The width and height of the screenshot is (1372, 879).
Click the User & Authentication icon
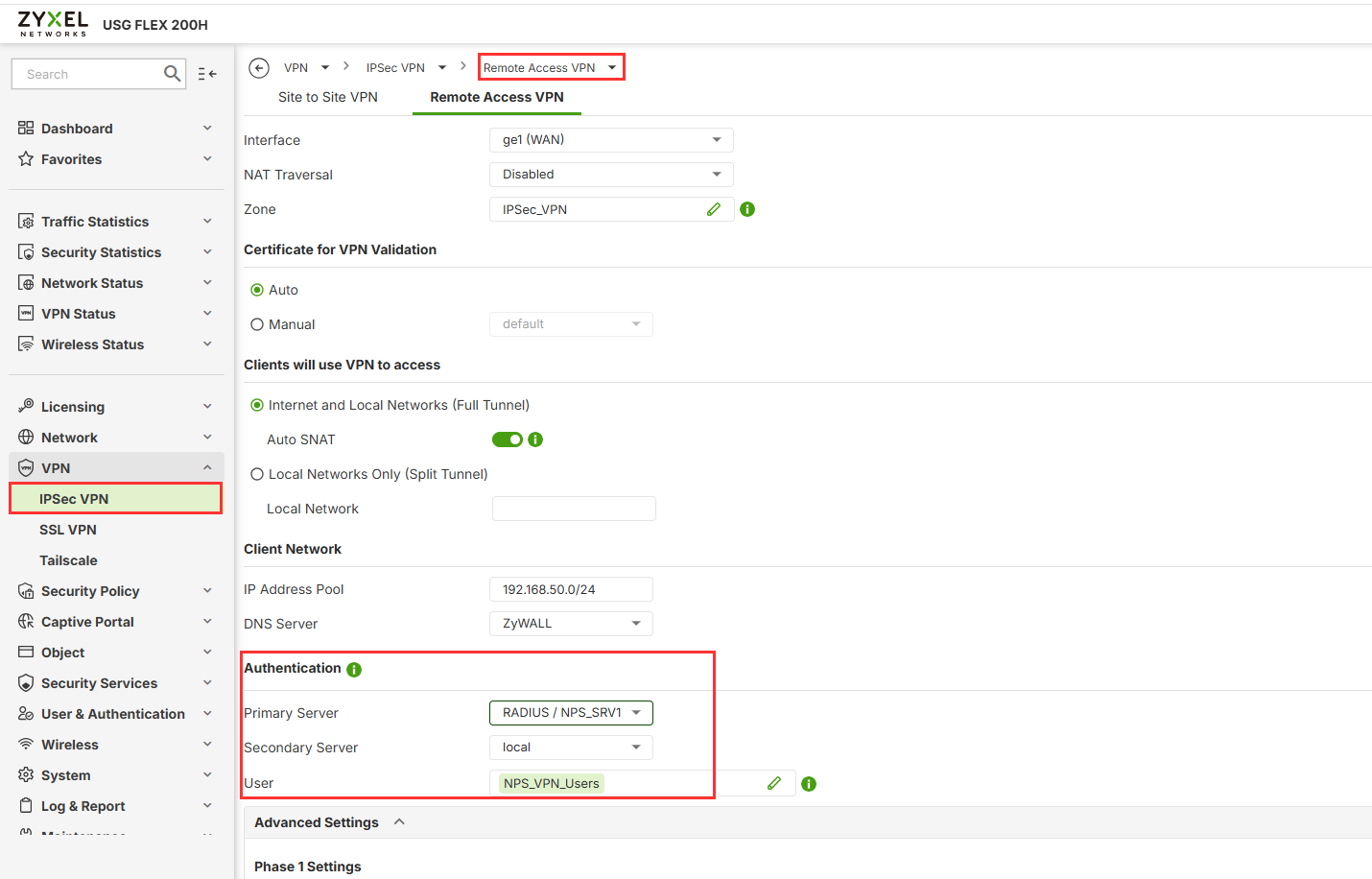coord(26,714)
